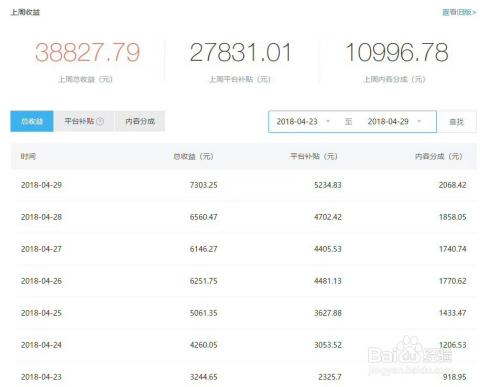The width and height of the screenshot is (480, 387).
Task: Switch to the 平台补贴 tab
Action: 84,121
